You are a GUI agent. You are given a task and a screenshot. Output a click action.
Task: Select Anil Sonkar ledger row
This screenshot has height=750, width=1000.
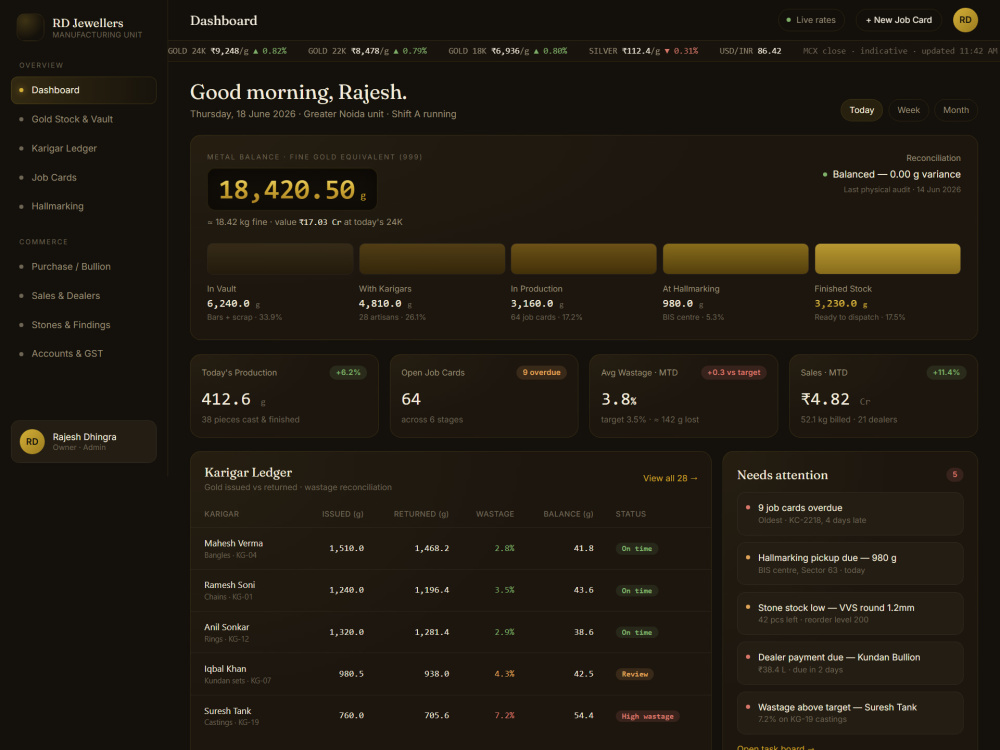450,633
